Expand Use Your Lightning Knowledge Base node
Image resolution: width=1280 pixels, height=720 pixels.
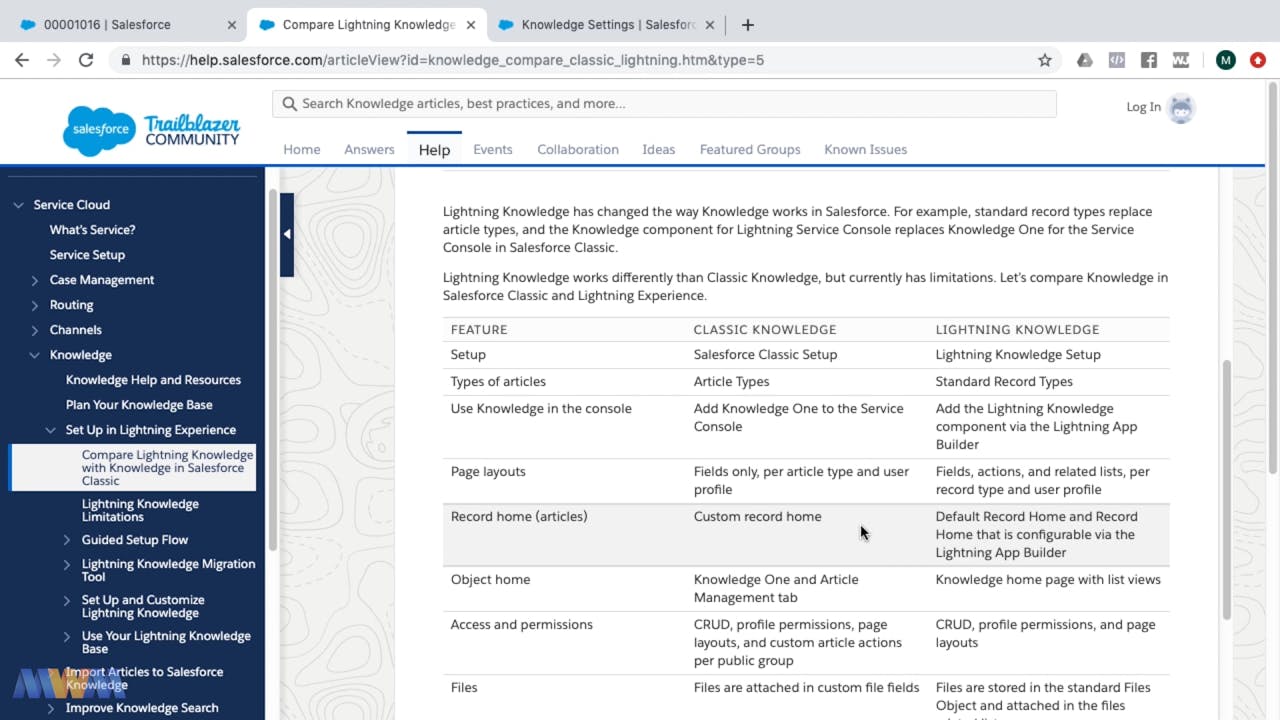(67, 636)
